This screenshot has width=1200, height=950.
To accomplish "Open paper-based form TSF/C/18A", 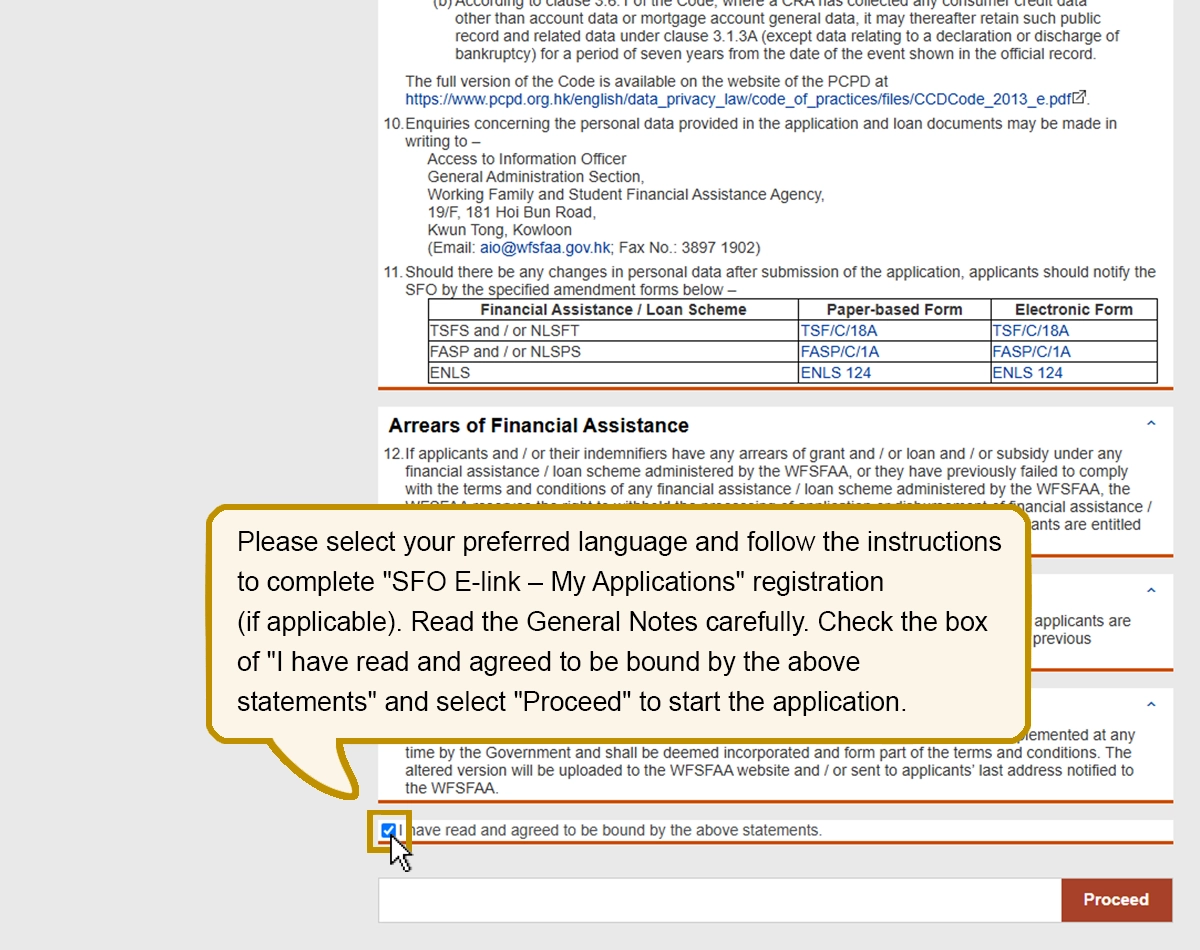I will [838, 331].
